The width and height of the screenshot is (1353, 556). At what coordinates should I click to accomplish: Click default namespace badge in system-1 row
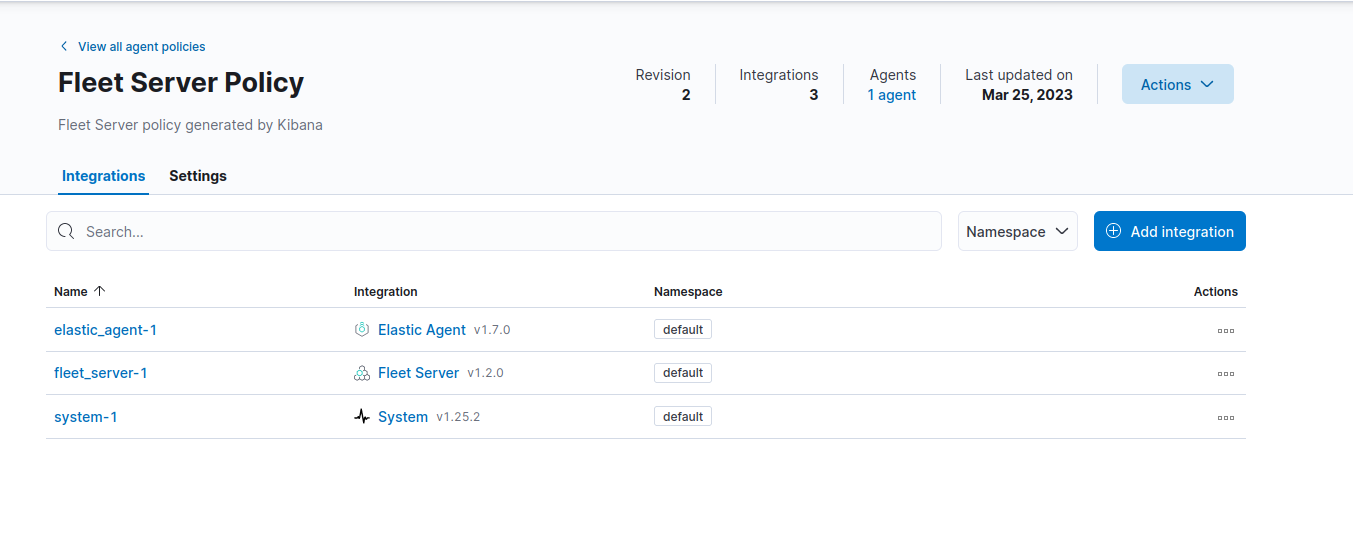[x=683, y=417]
